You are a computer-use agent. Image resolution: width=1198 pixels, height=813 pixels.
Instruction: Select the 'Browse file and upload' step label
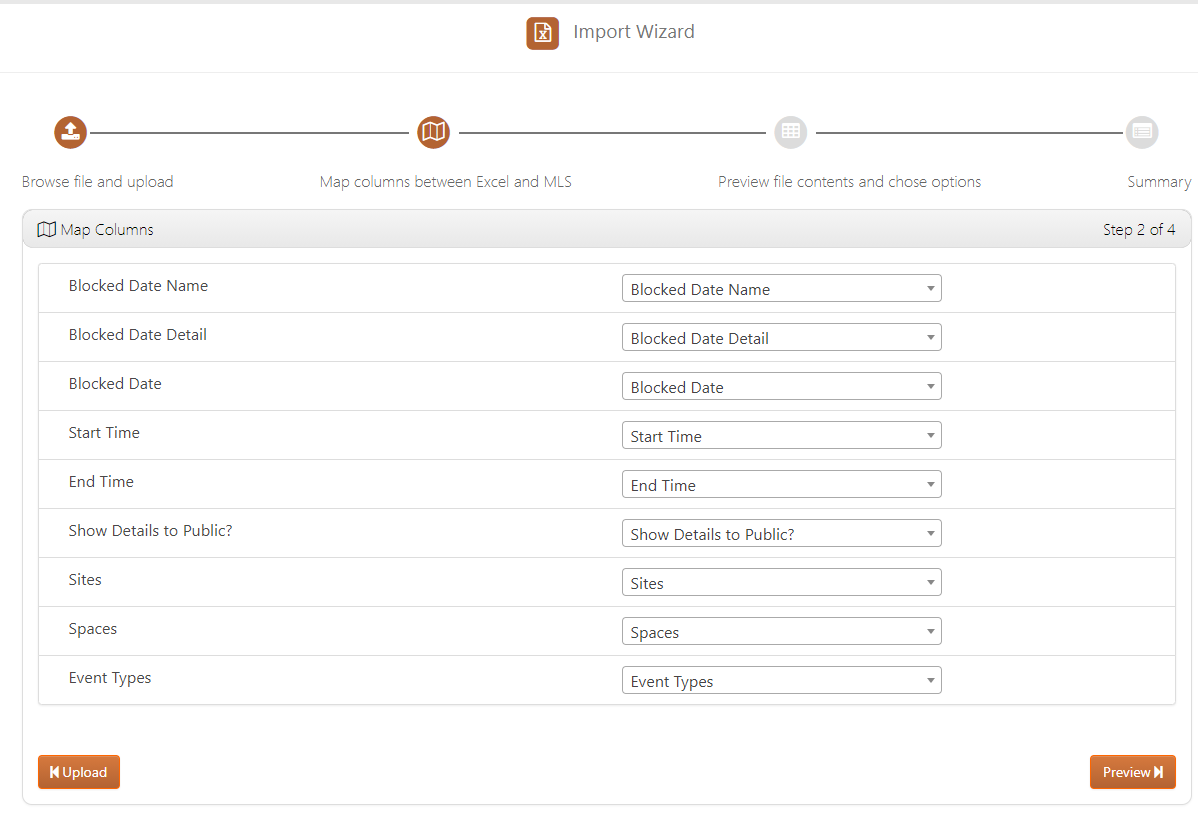click(97, 182)
